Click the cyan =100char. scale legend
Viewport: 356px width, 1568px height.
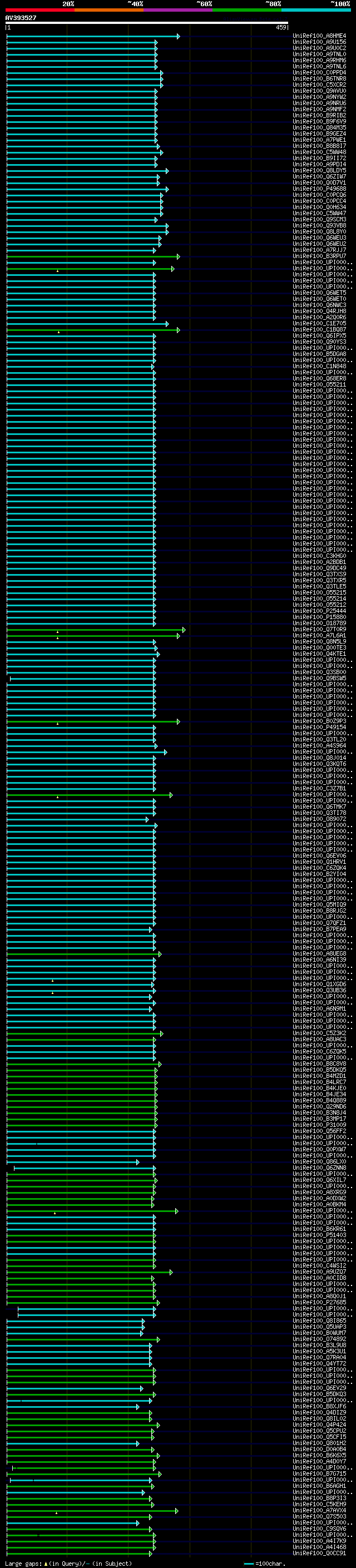pyautogui.click(x=264, y=1564)
